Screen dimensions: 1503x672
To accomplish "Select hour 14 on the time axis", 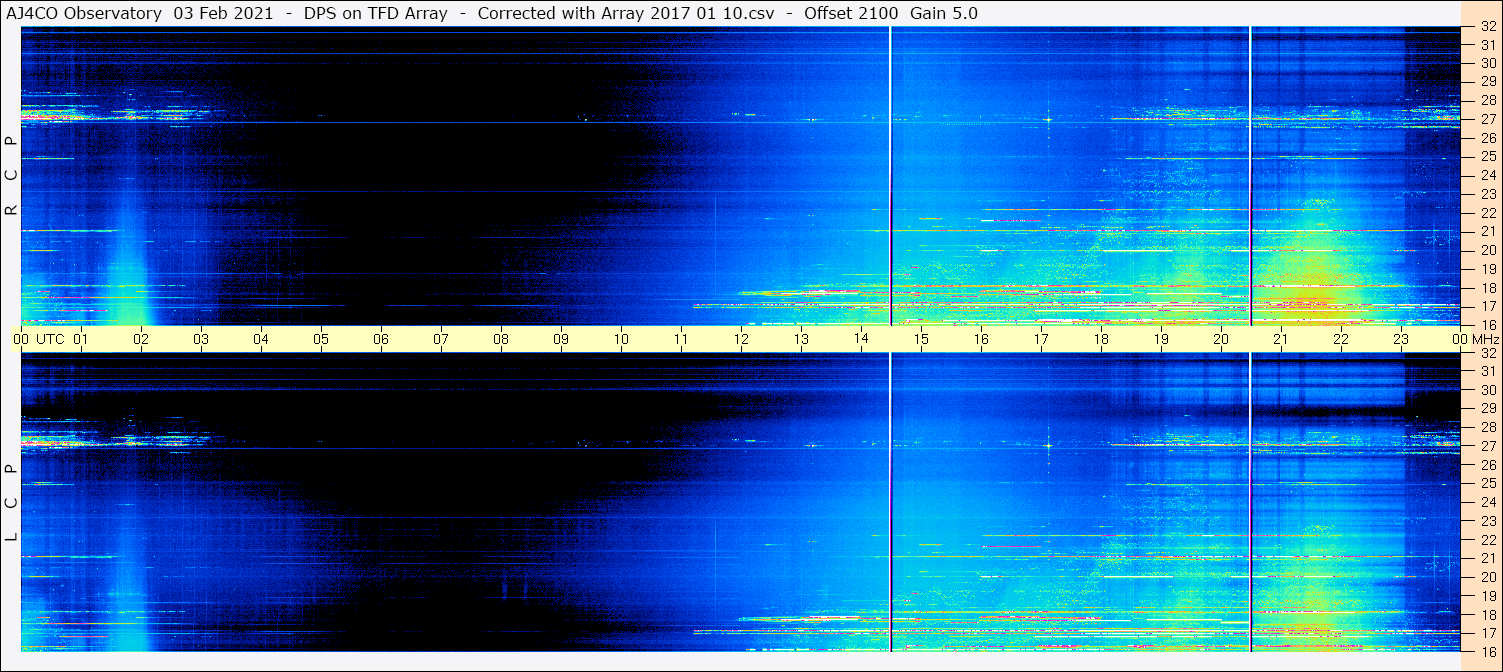I will [861, 339].
